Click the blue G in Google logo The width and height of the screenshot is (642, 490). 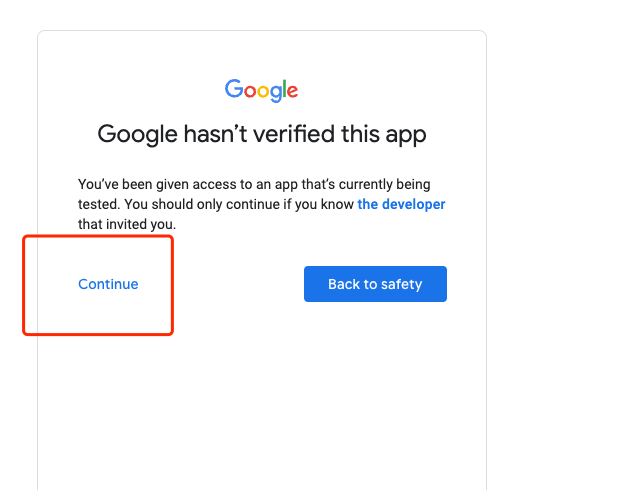[x=233, y=89]
